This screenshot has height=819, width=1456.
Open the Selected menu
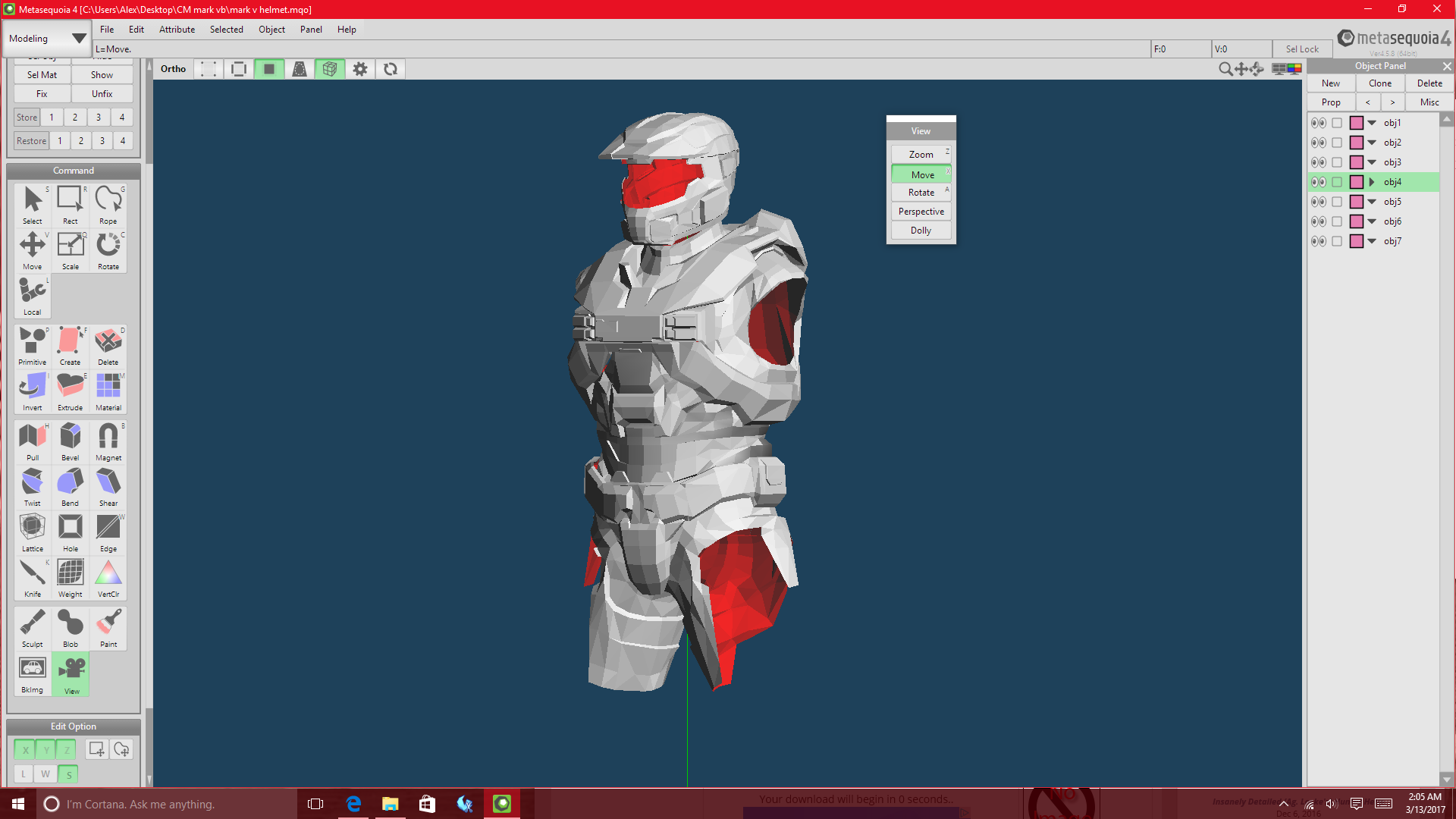(227, 30)
